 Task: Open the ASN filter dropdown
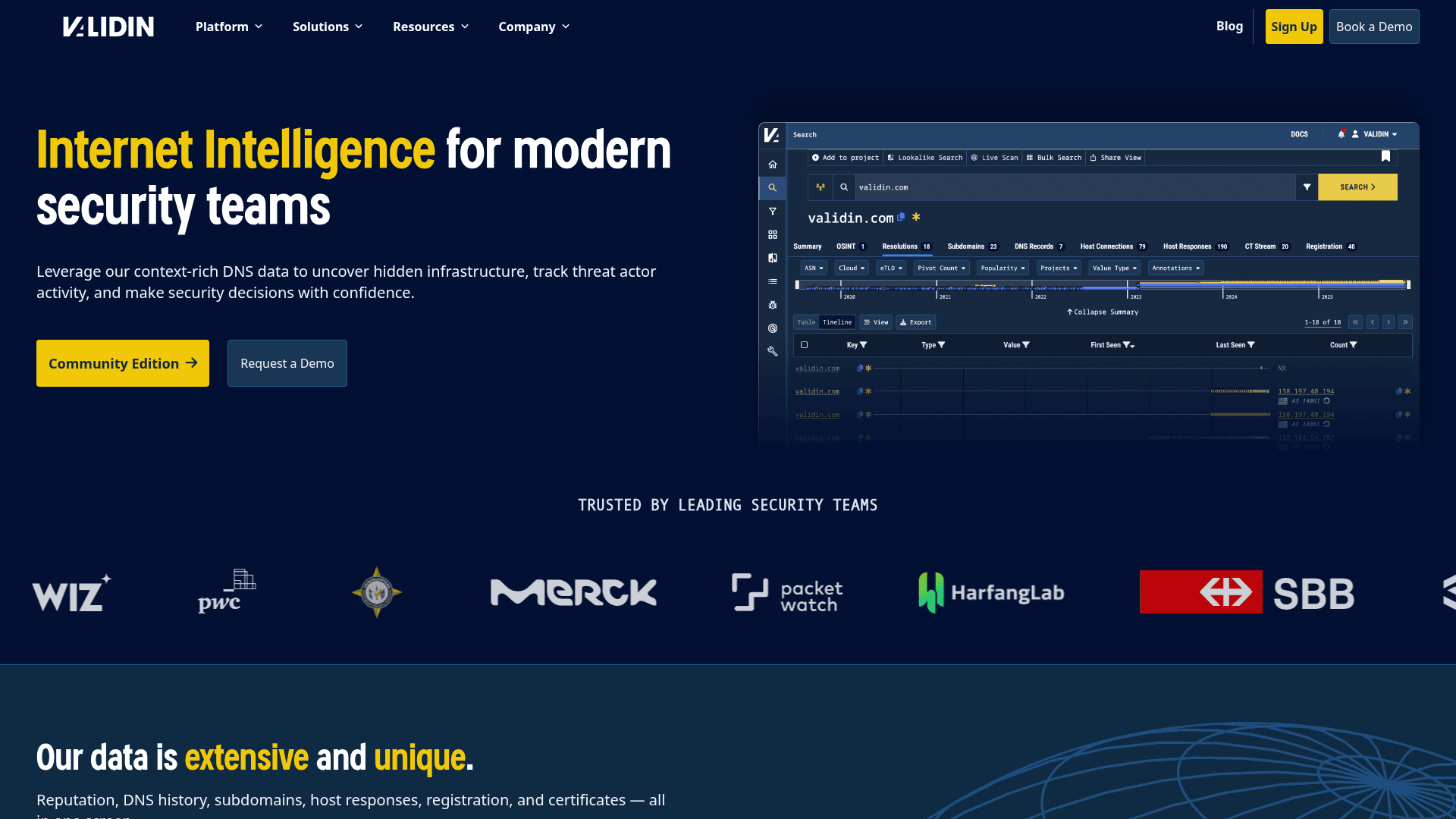point(814,268)
